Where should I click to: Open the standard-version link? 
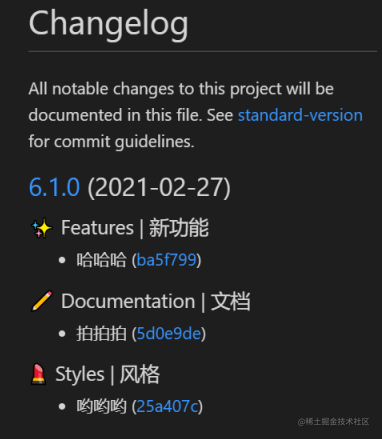(x=300, y=115)
